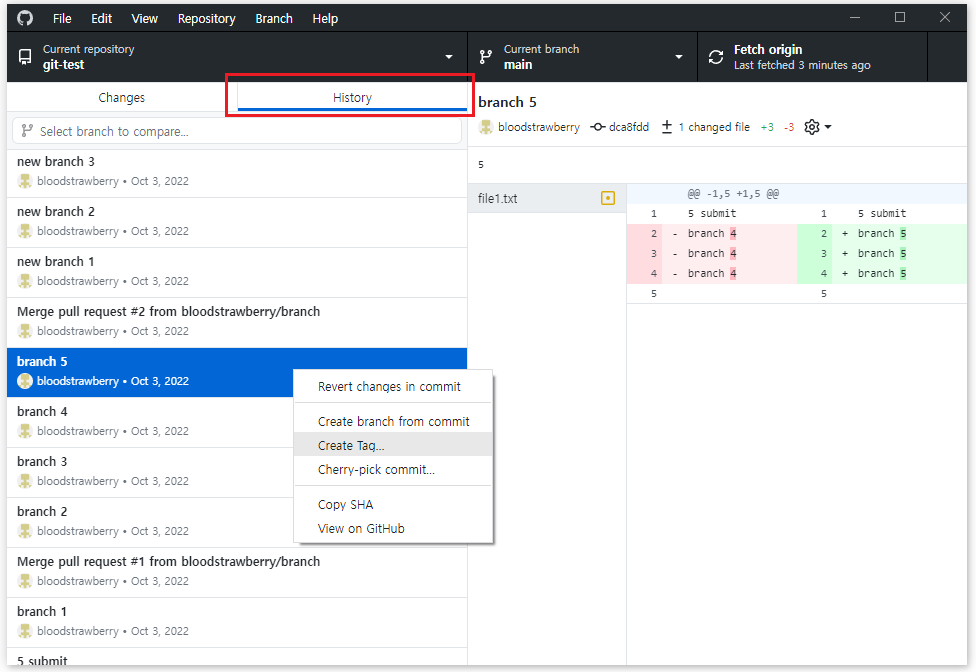This screenshot has width=976, height=672.
Task: Click the avatar in branch 2 row
Action: tap(25, 531)
